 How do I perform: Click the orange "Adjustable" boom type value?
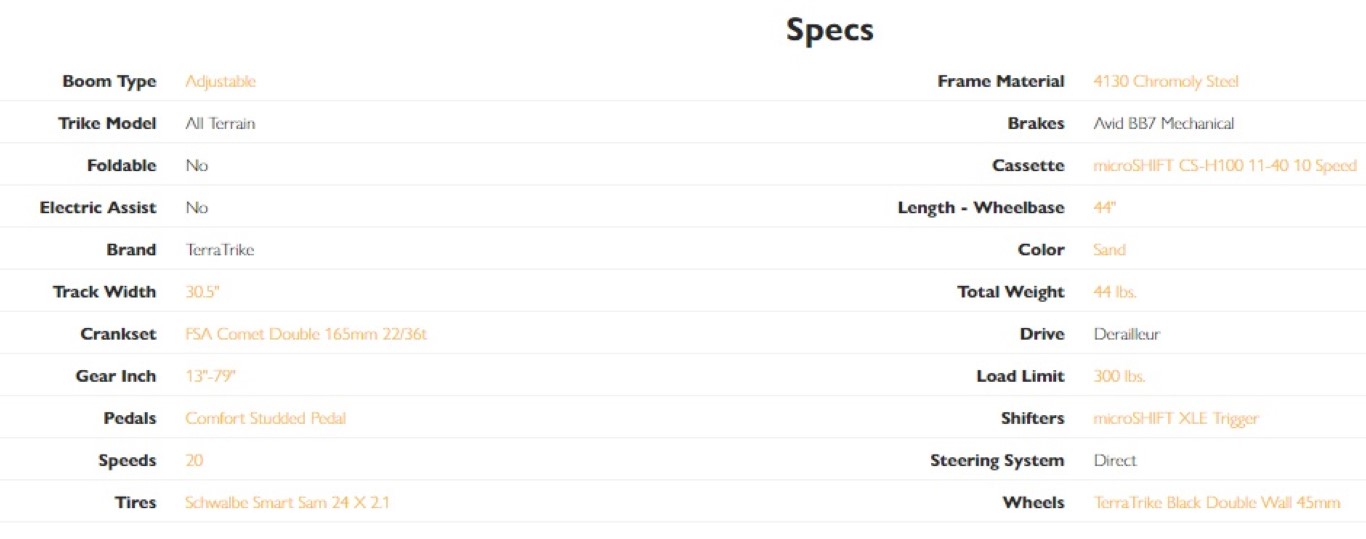coord(220,81)
